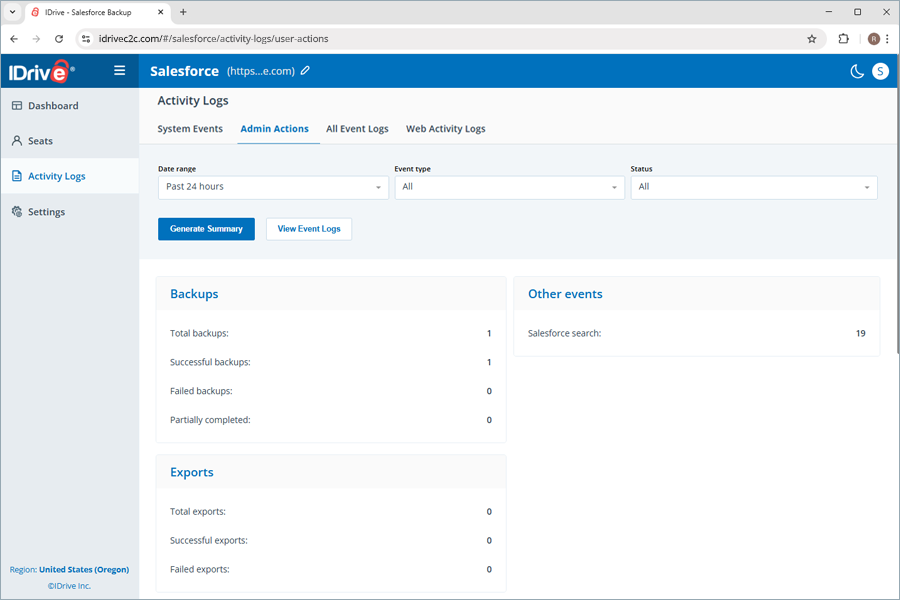The width and height of the screenshot is (900, 600).
Task: Select the Web Activity Logs tab
Action: click(x=445, y=129)
